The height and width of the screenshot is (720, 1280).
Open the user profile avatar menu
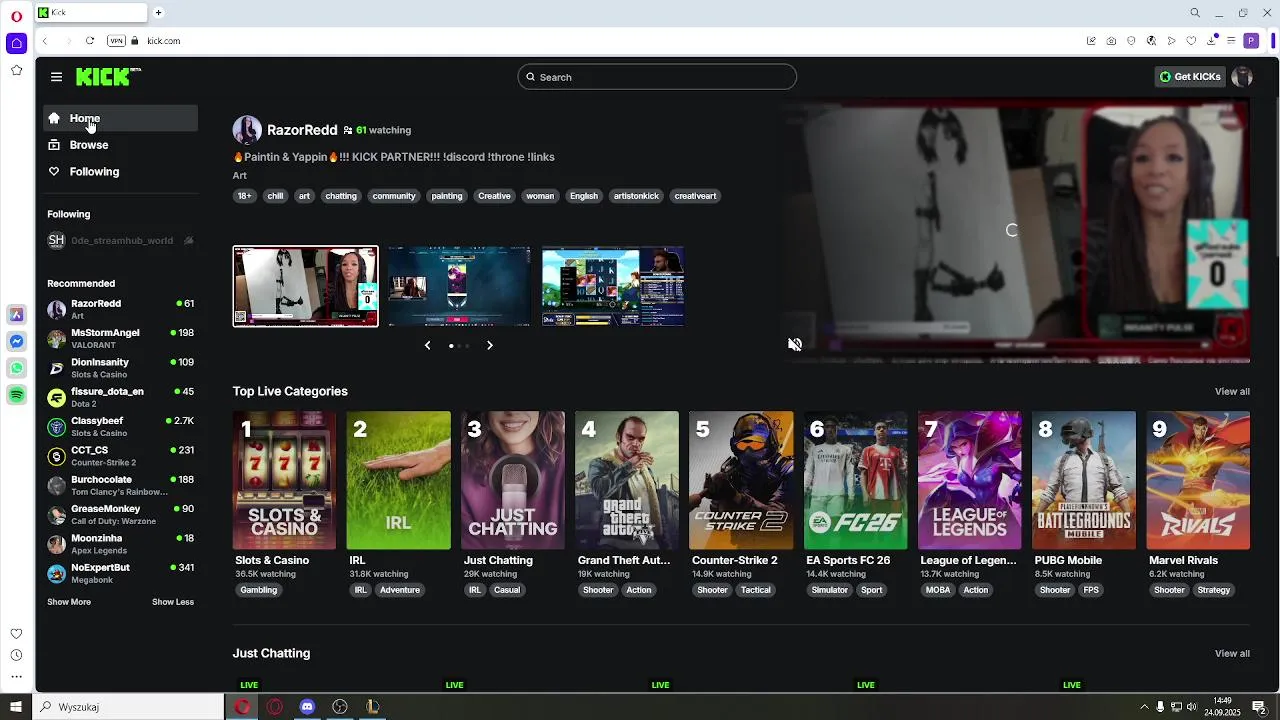(x=1242, y=77)
